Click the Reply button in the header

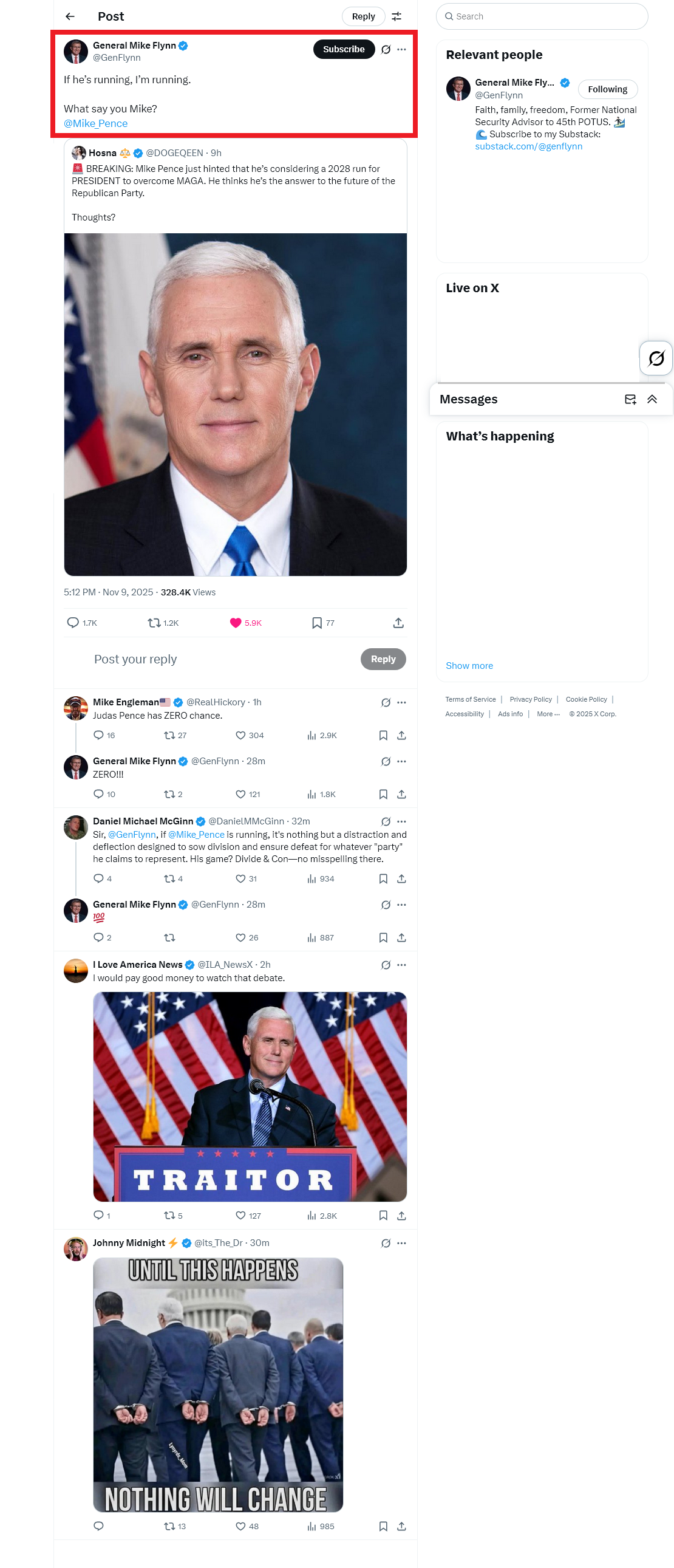click(363, 16)
